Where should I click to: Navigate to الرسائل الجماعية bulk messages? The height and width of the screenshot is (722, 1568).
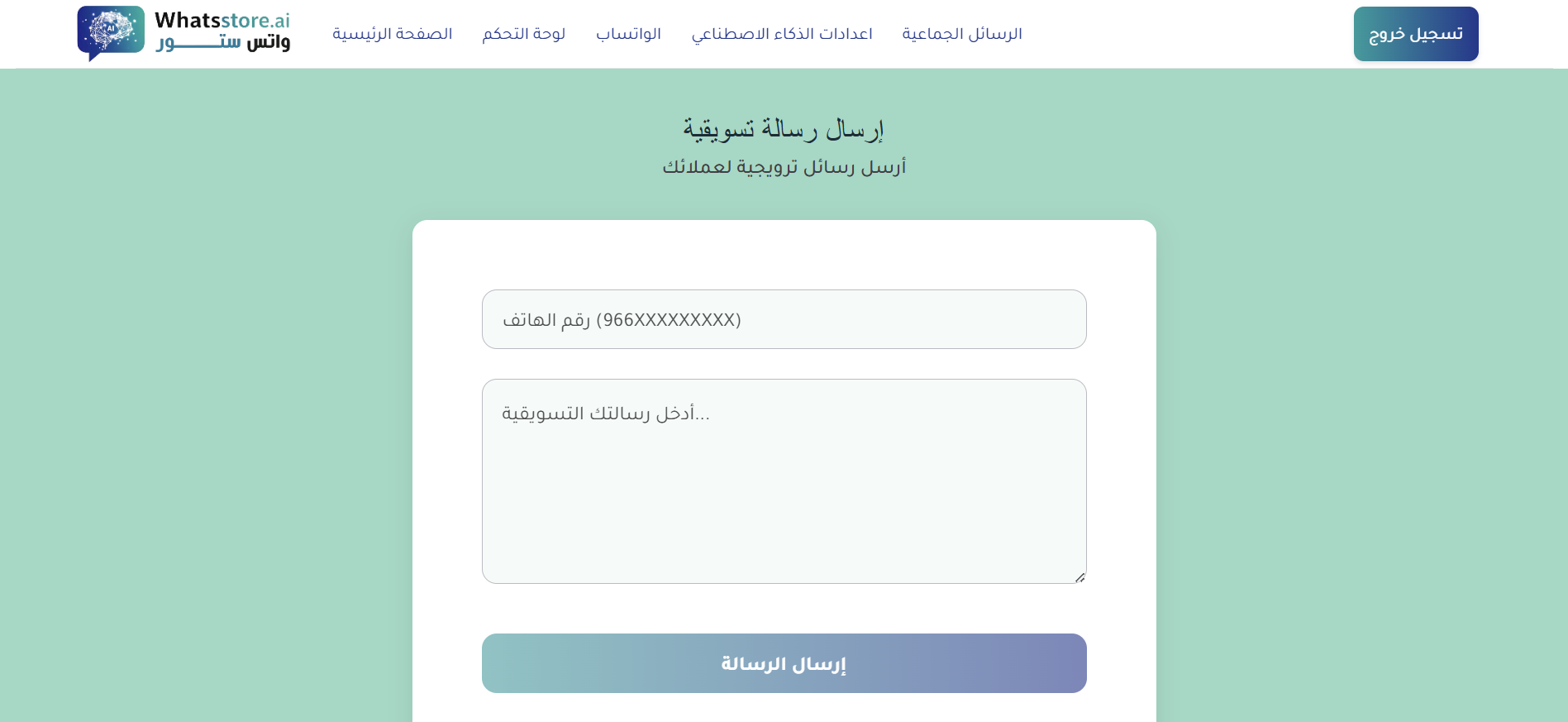point(962,34)
